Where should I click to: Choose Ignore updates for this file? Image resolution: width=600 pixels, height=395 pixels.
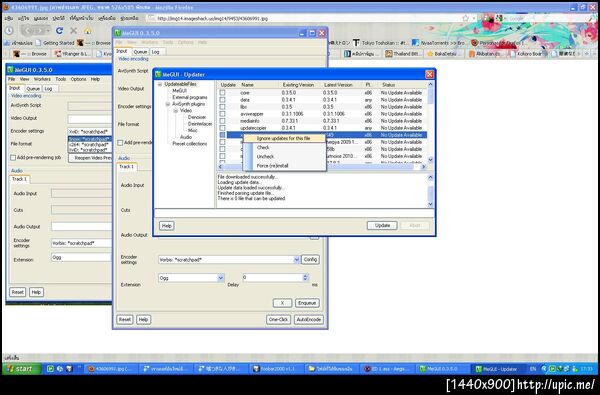(x=284, y=138)
